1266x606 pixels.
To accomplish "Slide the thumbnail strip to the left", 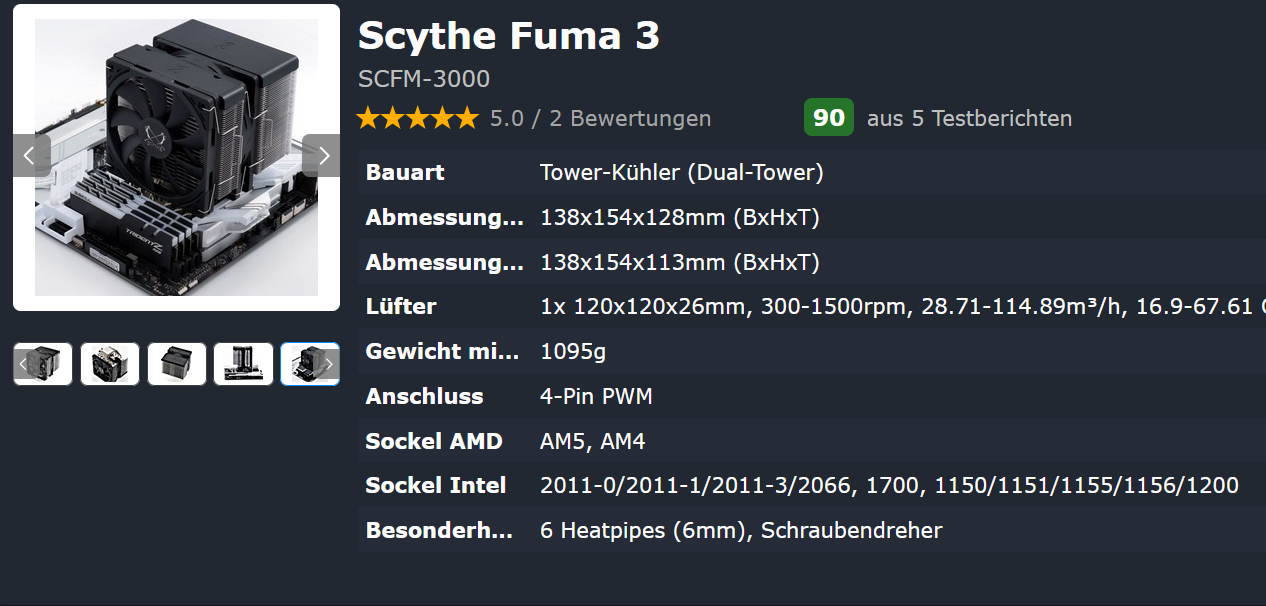I will (x=23, y=364).
